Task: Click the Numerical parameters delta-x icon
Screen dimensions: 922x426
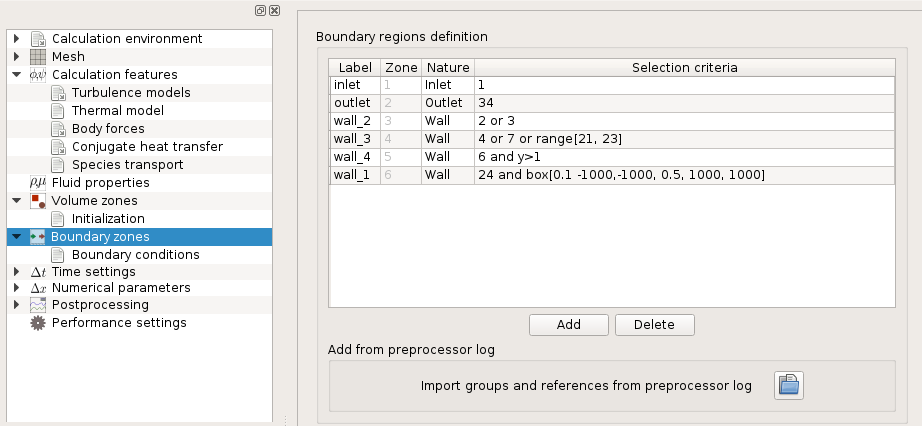Action: (38, 288)
